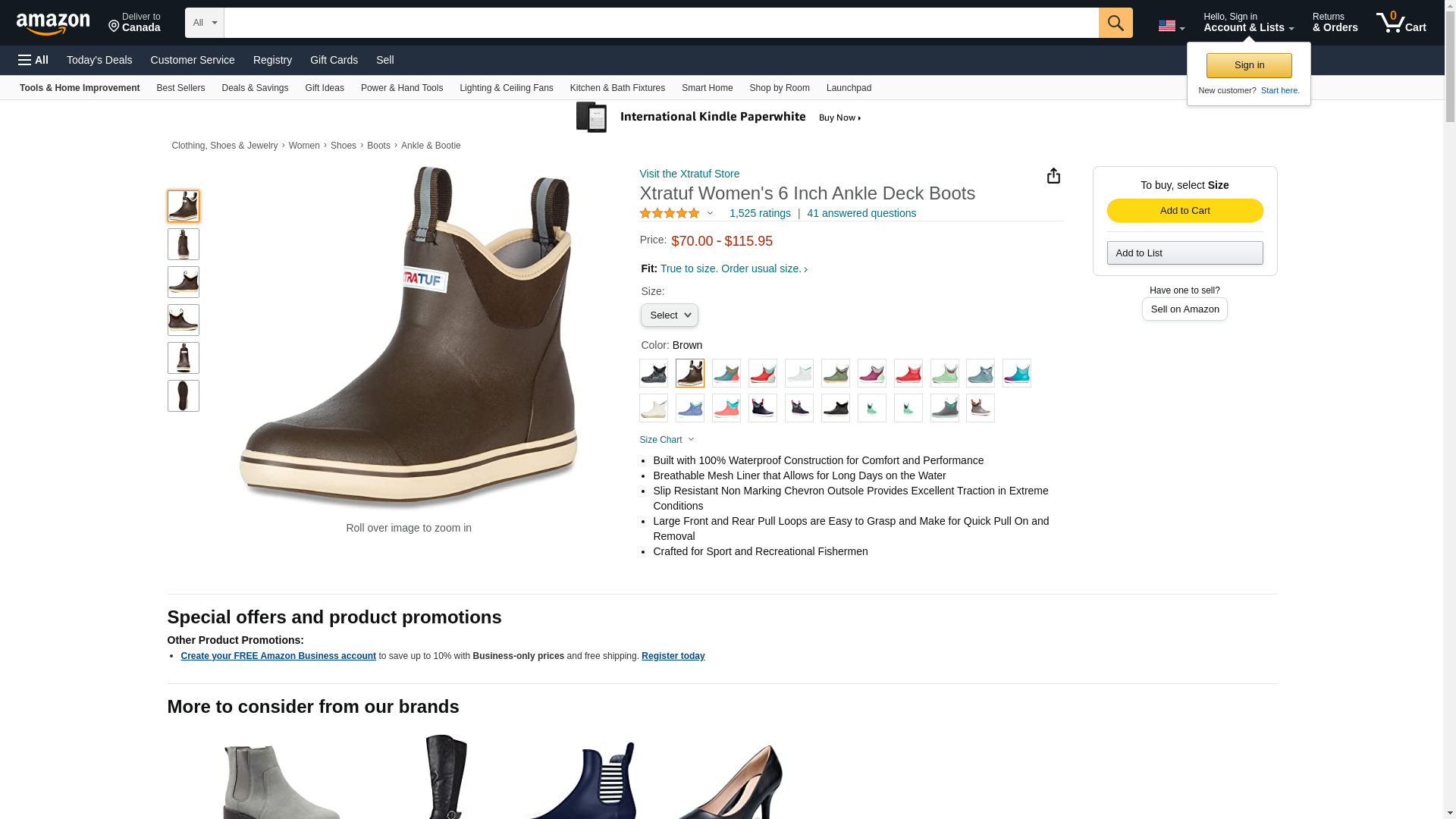Open the shopping cart icon
The height and width of the screenshot is (819, 1456).
click(x=1401, y=23)
